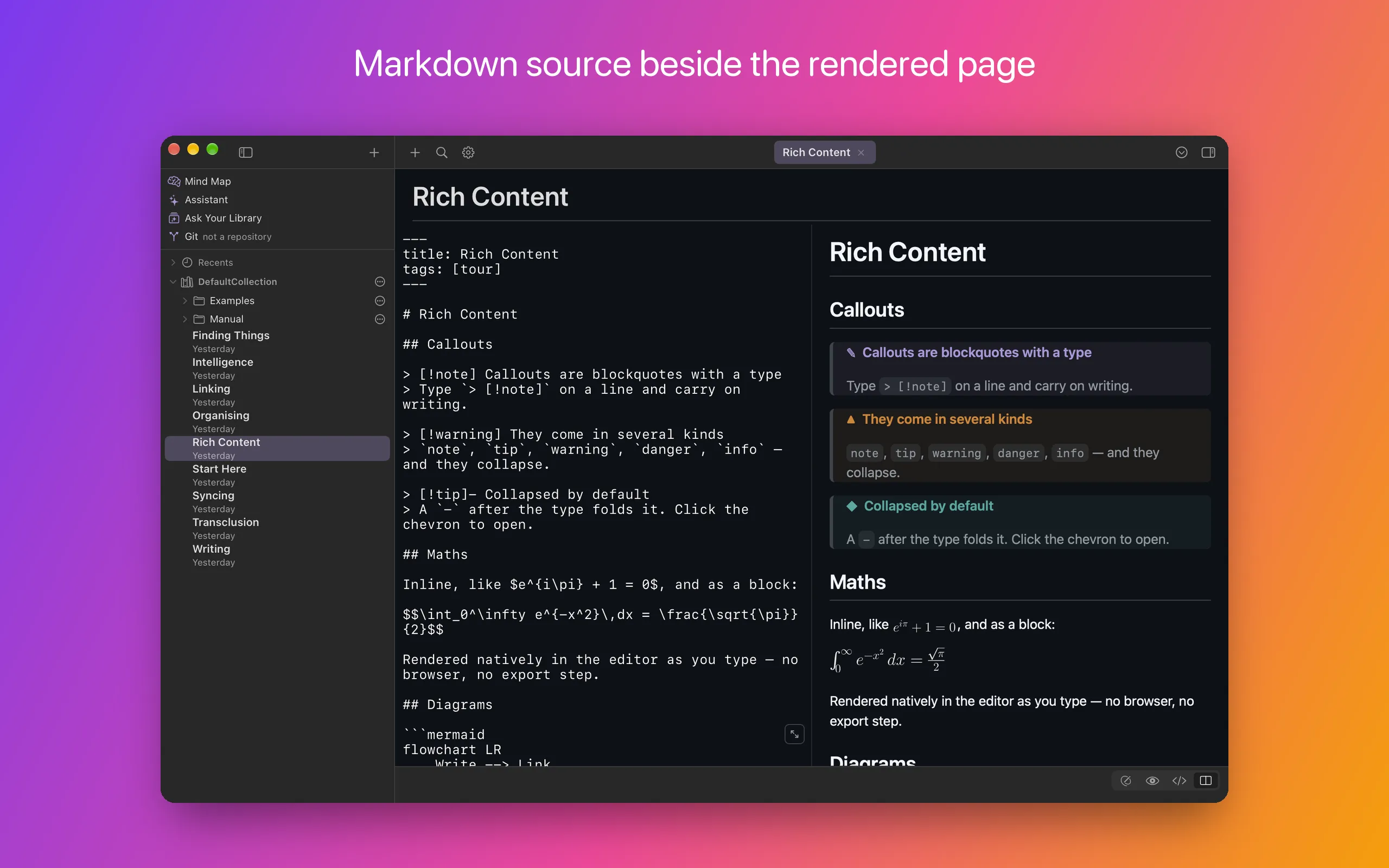
Task: Expand the Recents section
Action: click(173, 263)
